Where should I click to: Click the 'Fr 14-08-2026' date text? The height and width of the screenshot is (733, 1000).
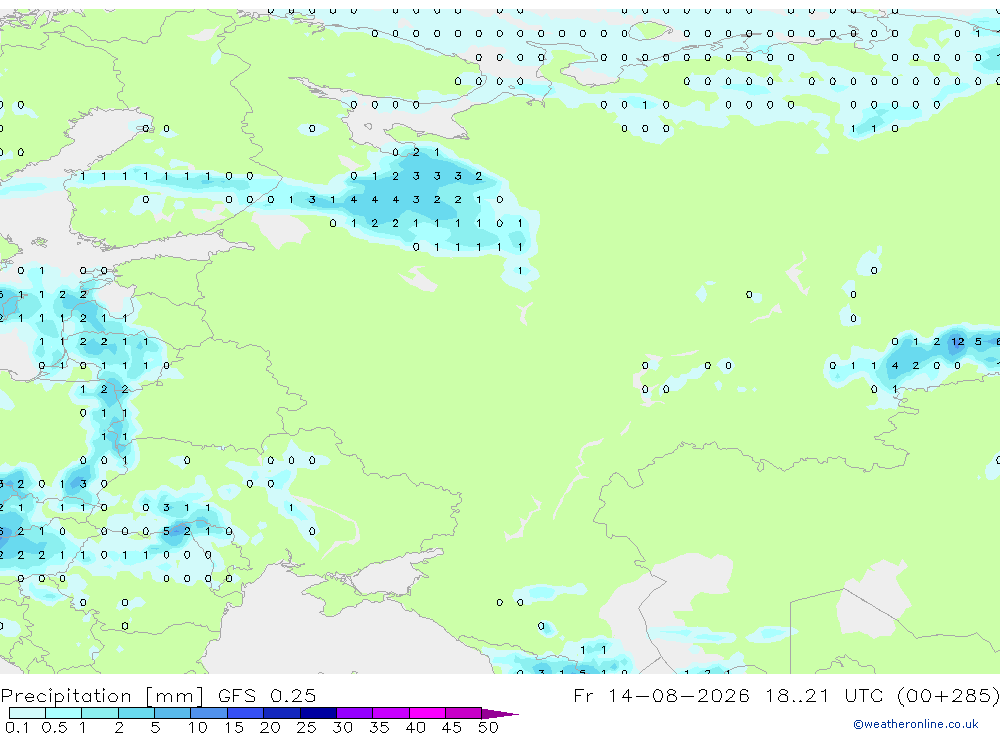[x=661, y=695]
